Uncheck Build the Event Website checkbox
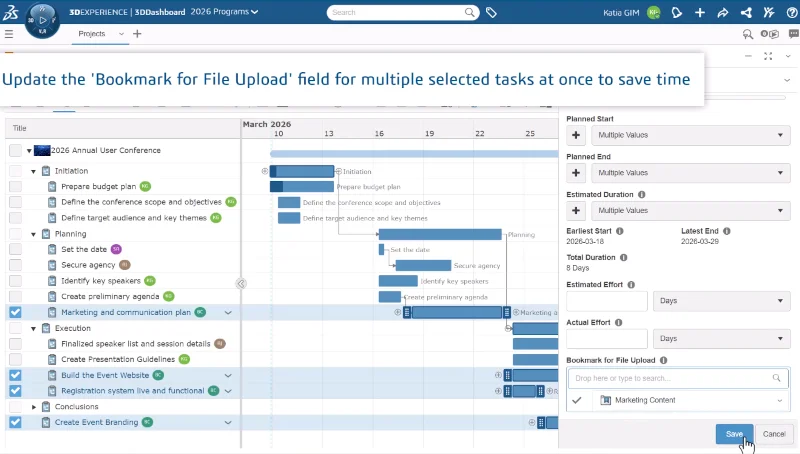This screenshot has height=454, width=800. (x=15, y=375)
